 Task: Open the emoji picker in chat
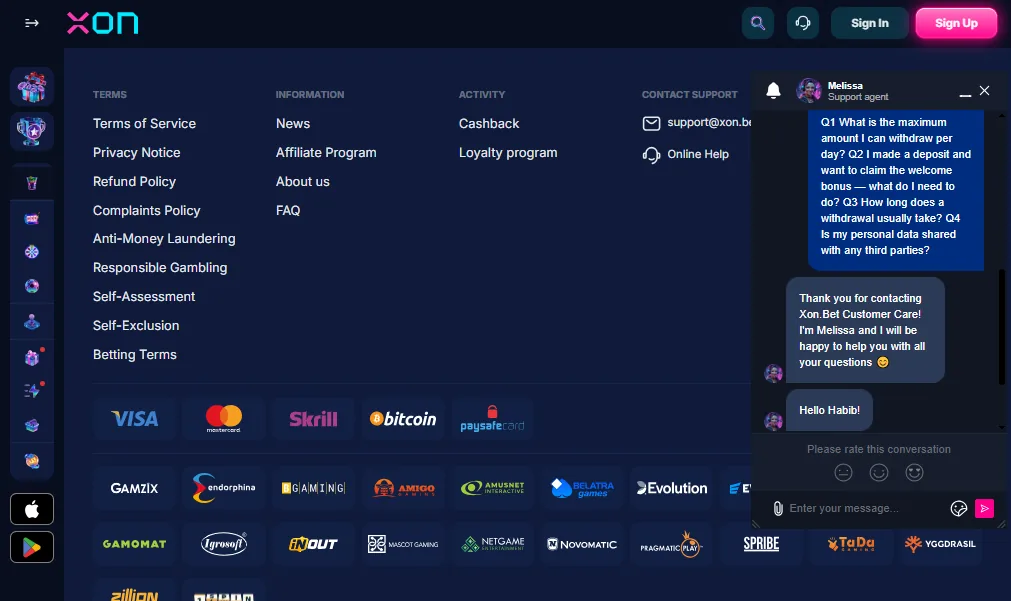tap(959, 508)
